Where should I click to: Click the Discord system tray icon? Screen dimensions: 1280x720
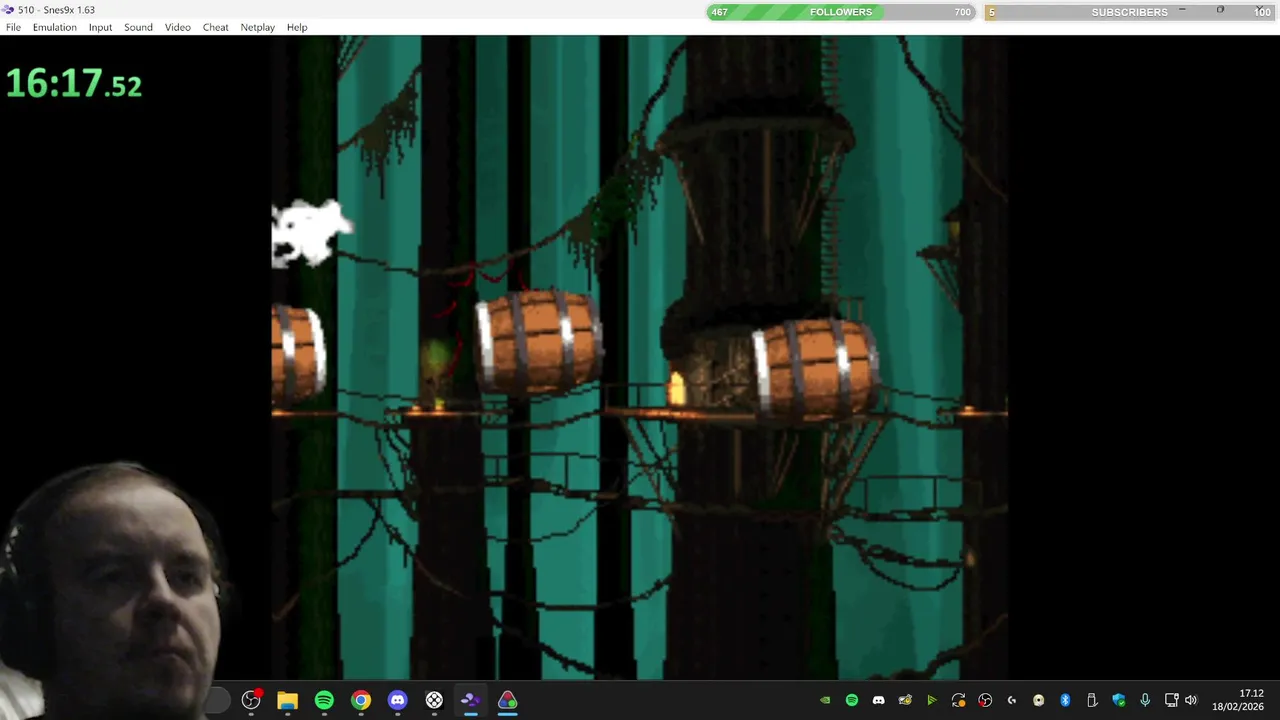pos(878,700)
